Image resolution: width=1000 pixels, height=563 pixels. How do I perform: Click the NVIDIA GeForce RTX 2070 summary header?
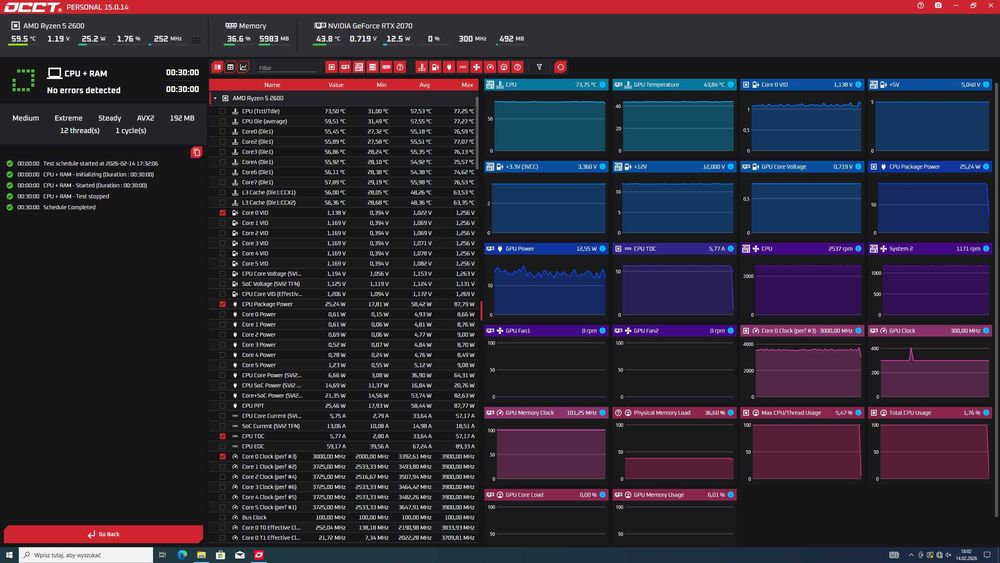click(x=364, y=26)
